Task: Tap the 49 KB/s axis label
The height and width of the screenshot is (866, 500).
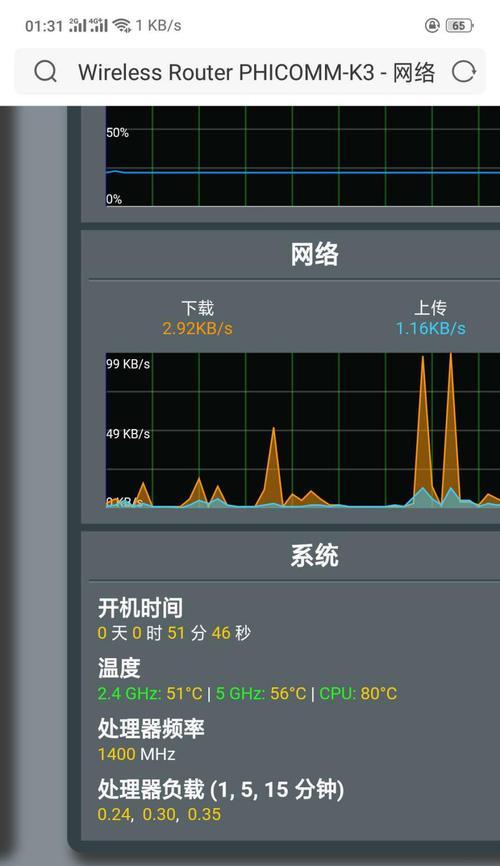Action: pos(128,434)
